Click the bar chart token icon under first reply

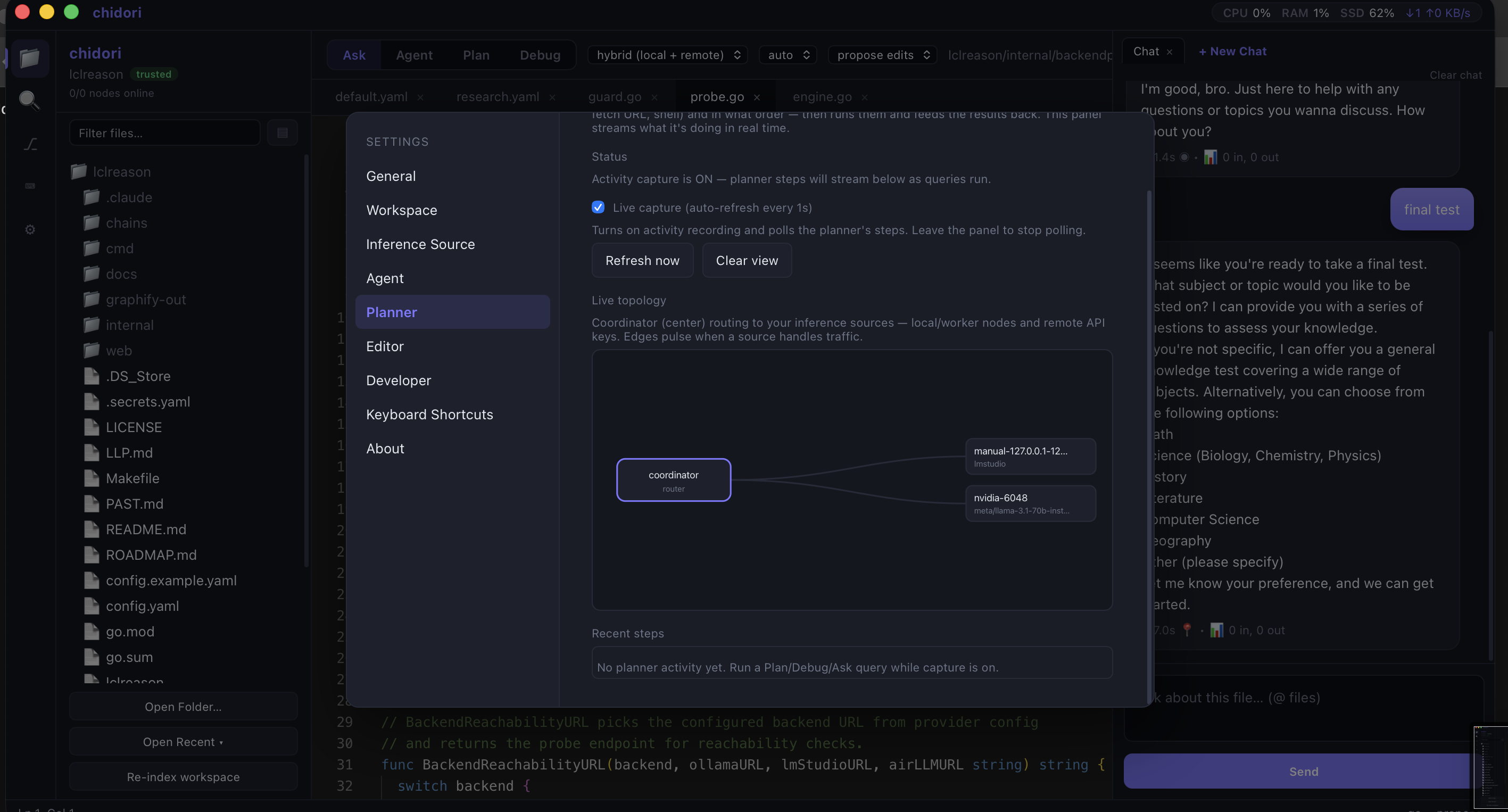[1210, 157]
